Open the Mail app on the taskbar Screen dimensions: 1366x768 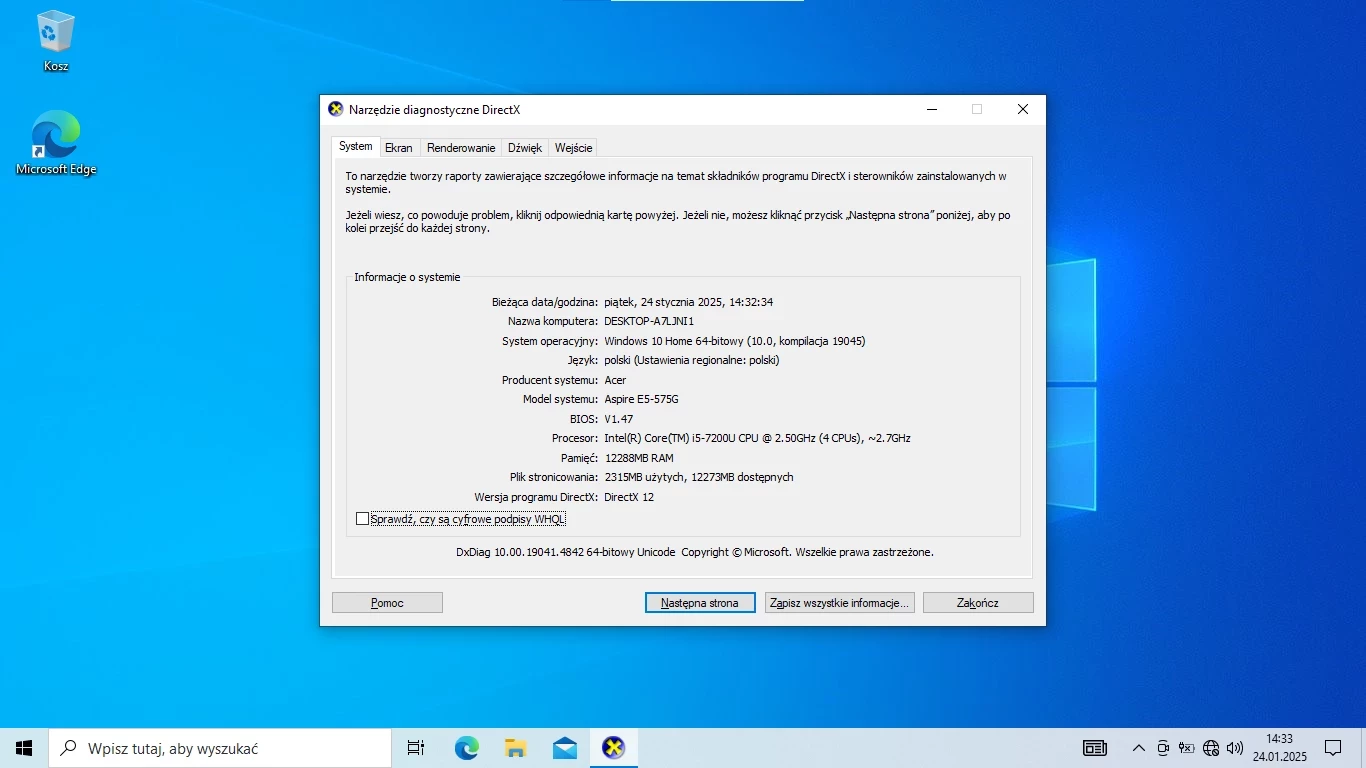[x=564, y=748]
